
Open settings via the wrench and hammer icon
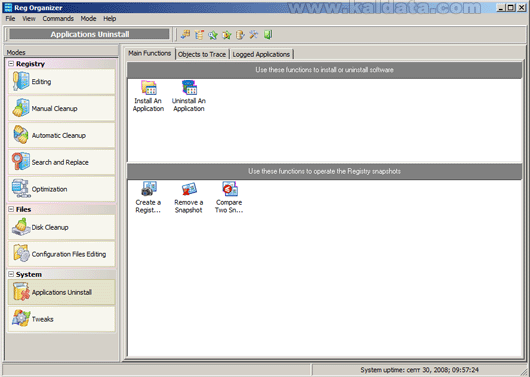[x=254, y=34]
